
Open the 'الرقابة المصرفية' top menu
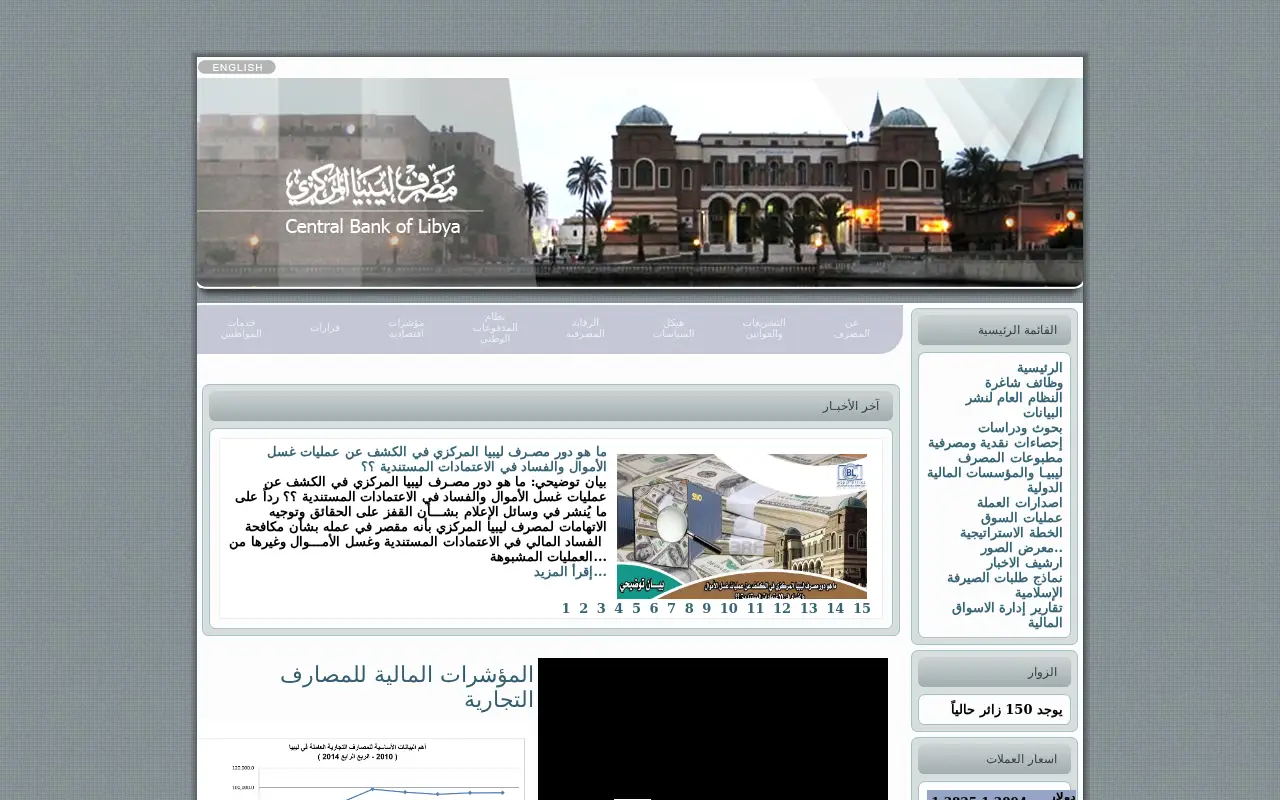pos(586,328)
